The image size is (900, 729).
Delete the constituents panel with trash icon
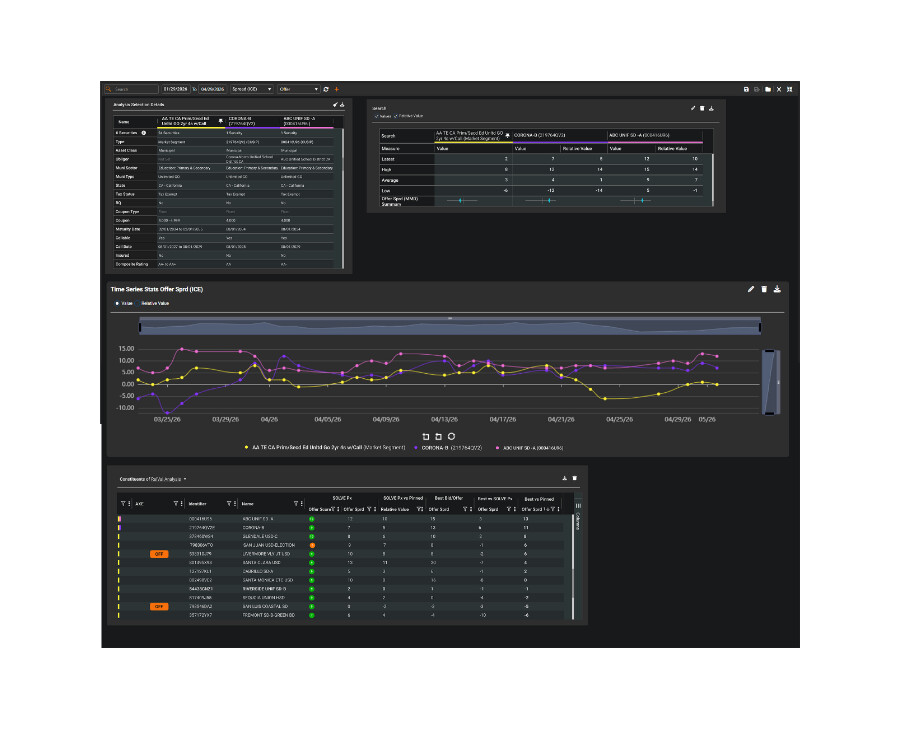575,478
